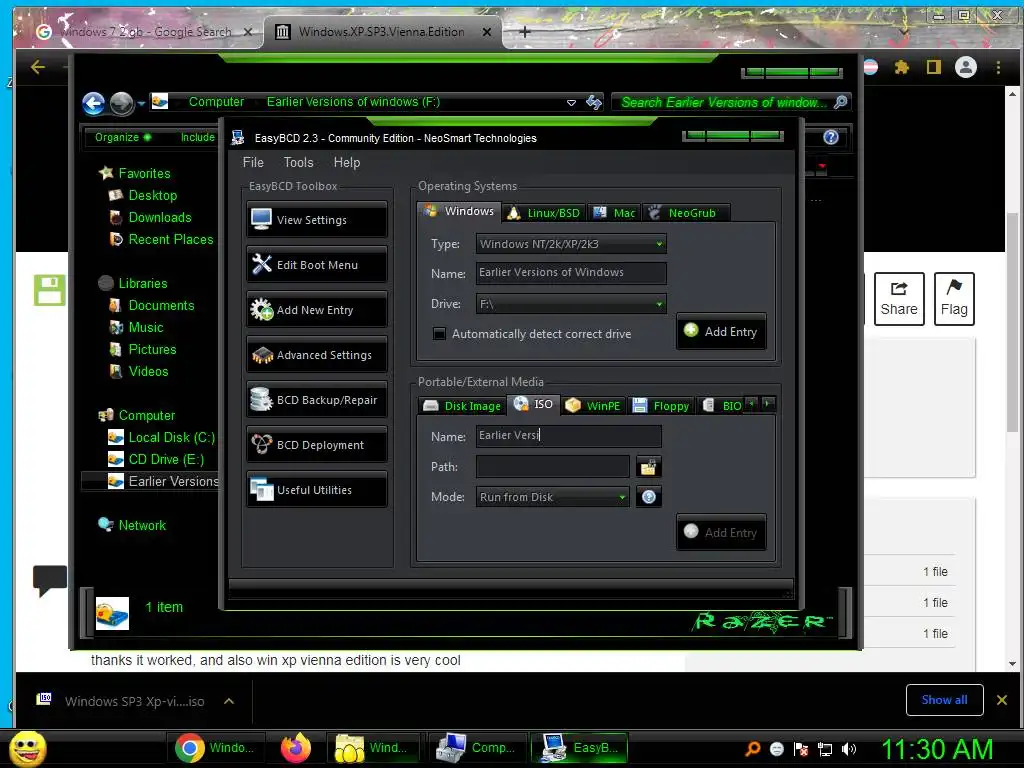The width and height of the screenshot is (1024, 768).
Task: Switch to the NeoGrub tab
Action: pos(685,213)
